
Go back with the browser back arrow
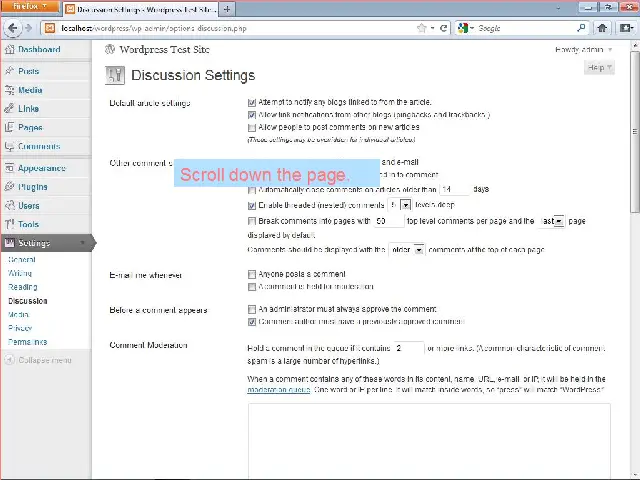click(12, 28)
